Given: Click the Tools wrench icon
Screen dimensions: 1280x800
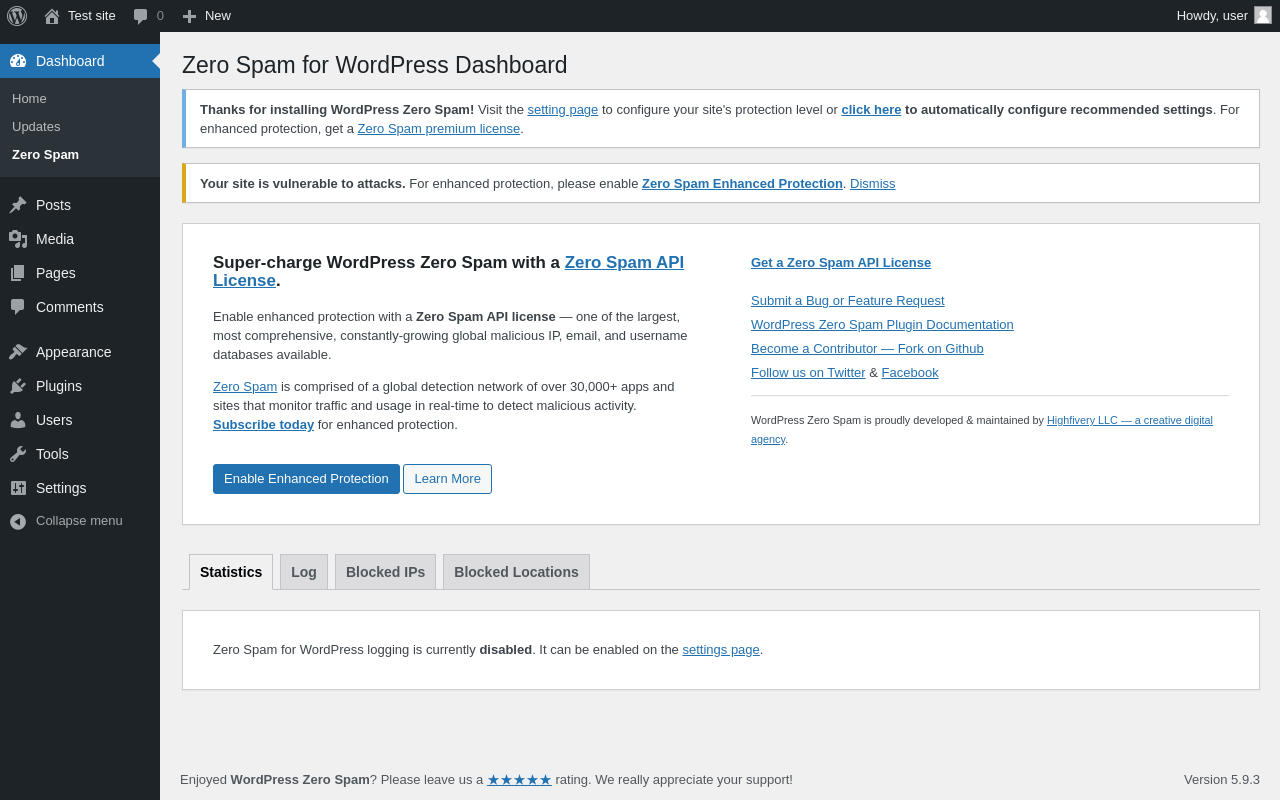Looking at the screenshot, I should tap(18, 454).
